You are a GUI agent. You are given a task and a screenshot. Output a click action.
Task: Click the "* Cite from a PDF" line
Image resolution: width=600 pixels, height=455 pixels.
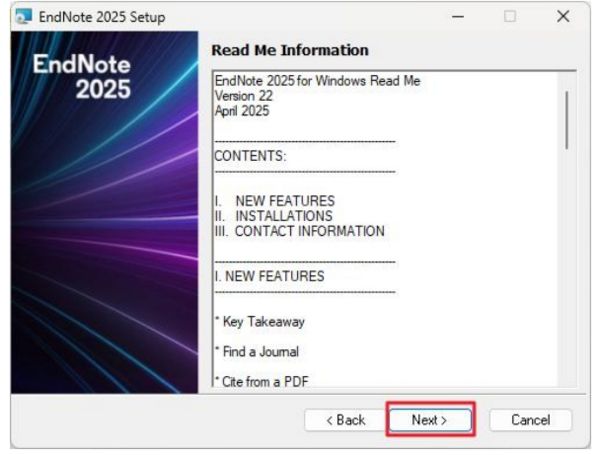[x=259, y=381]
